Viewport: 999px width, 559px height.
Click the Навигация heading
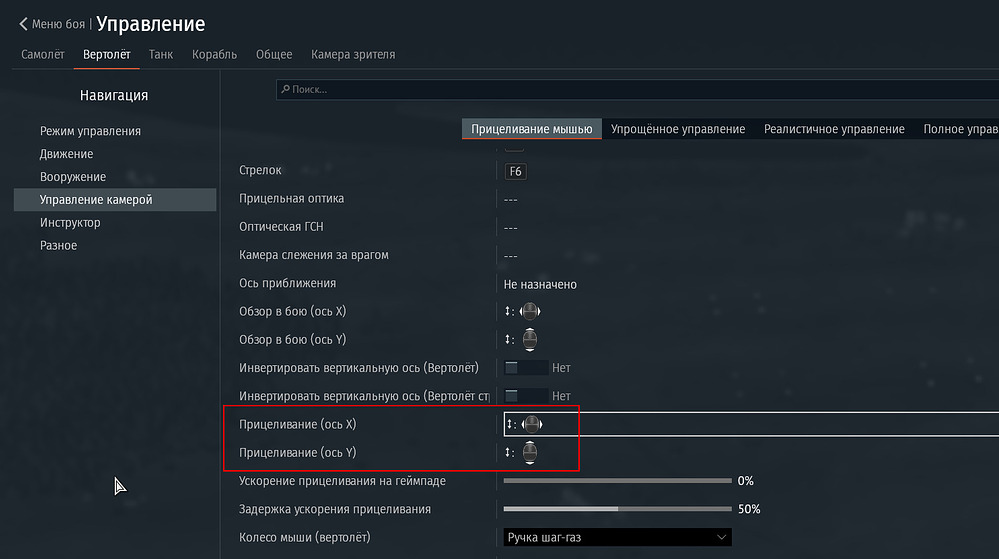click(114, 95)
